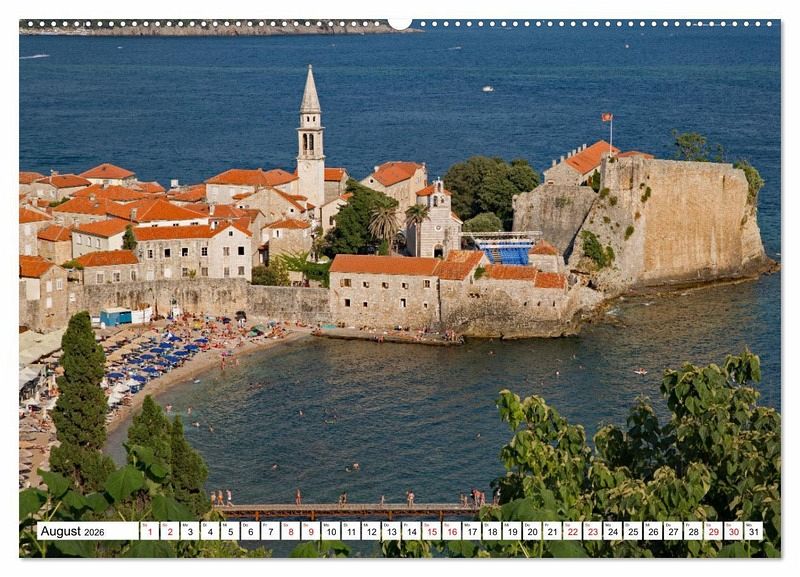The height and width of the screenshot is (577, 800).
Task: Choose red-numbered day 15
Action: tap(431, 531)
